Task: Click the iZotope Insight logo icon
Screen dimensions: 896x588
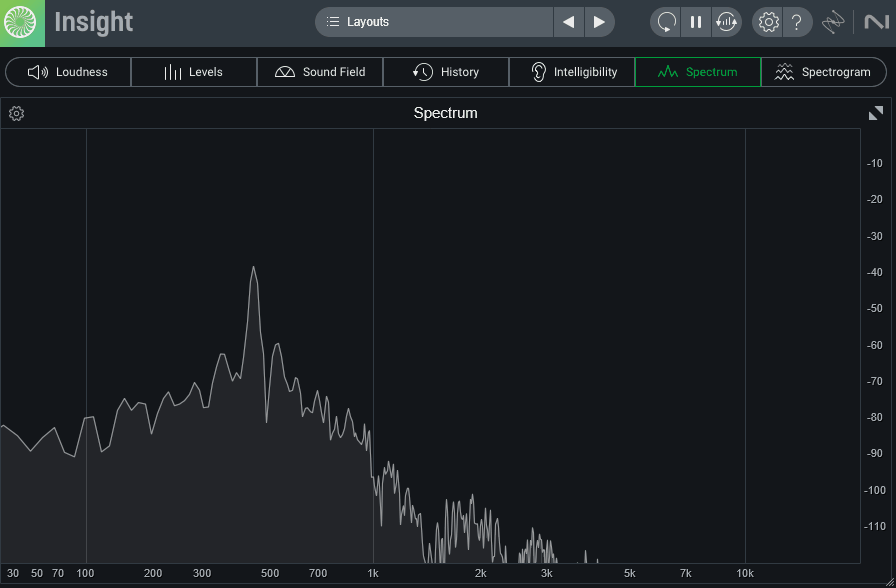Action: coord(21,22)
